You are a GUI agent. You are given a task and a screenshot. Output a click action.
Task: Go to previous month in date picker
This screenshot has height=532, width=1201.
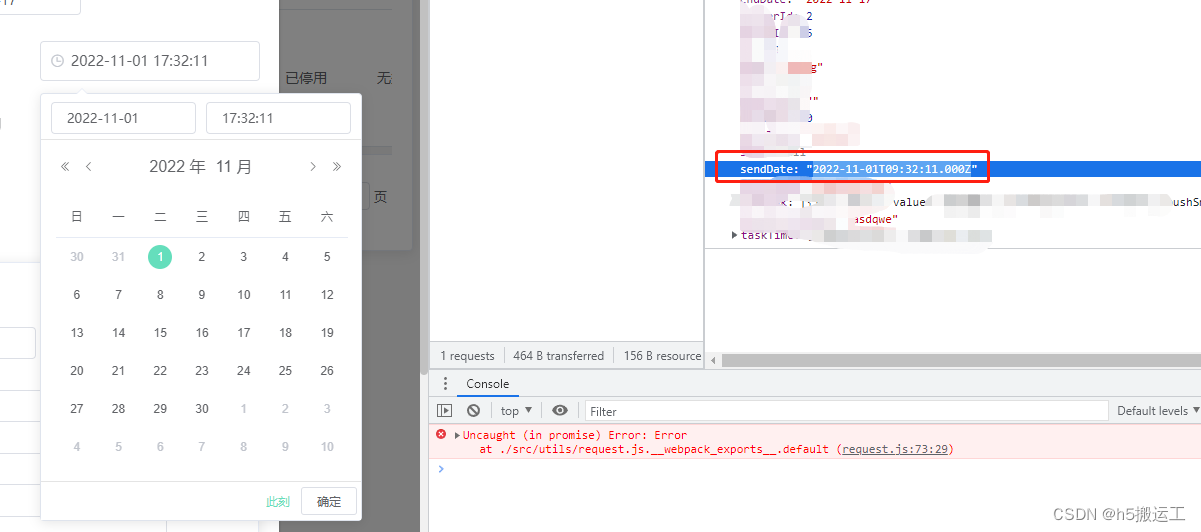tap(89, 167)
